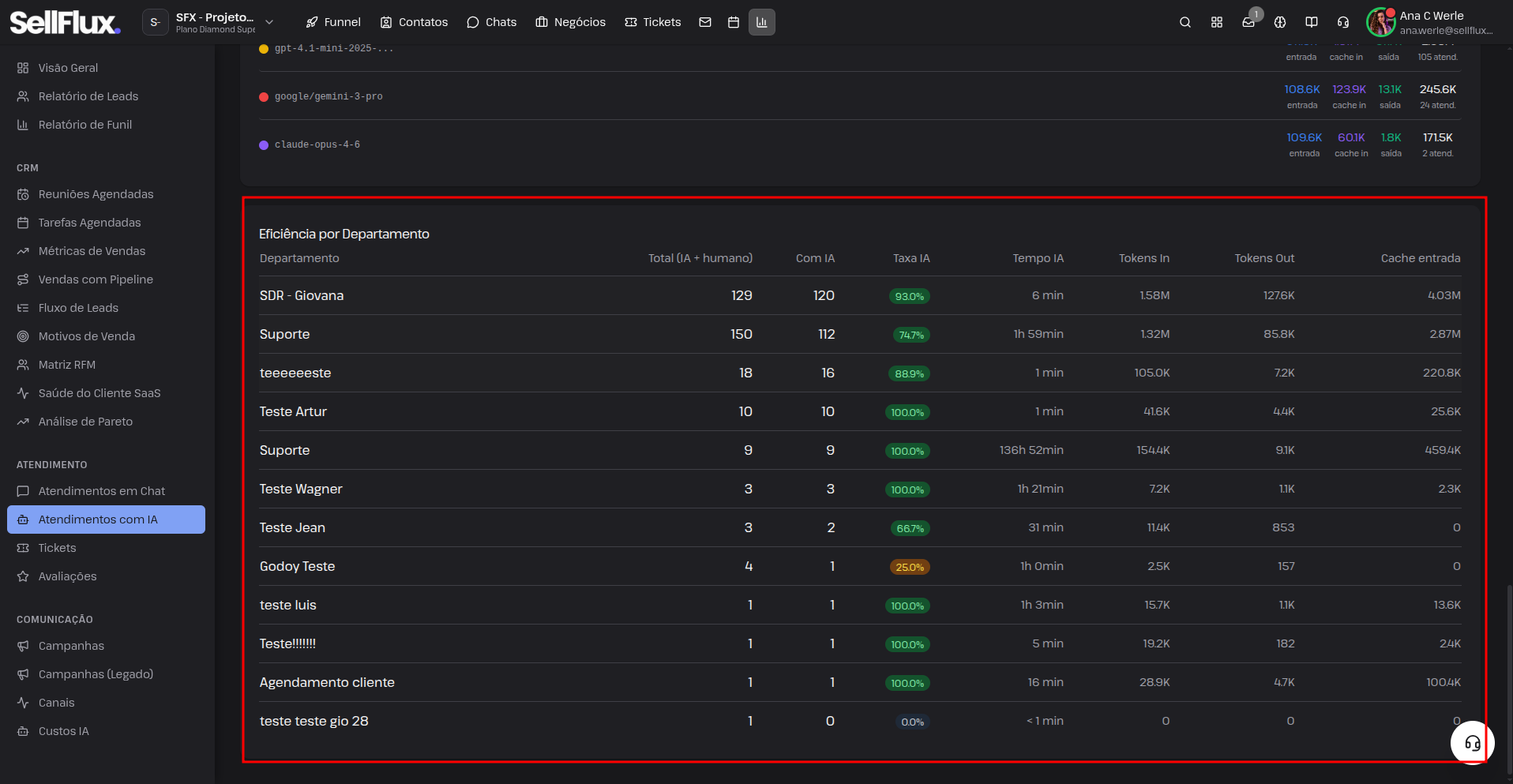Click the floating headset support button
The height and width of the screenshot is (784, 1513).
coord(1473,743)
